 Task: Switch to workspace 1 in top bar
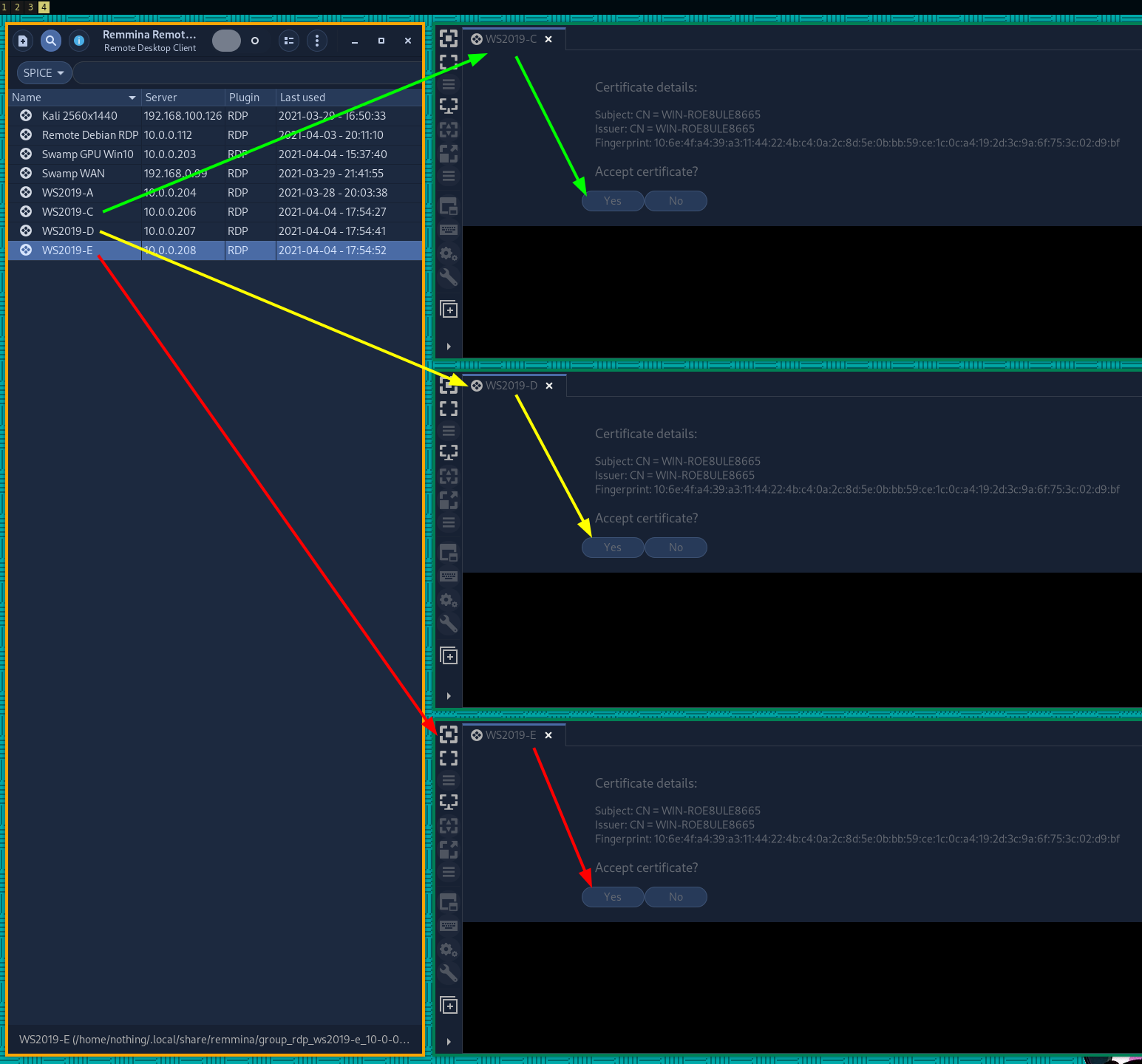pyautogui.click(x=4, y=7)
